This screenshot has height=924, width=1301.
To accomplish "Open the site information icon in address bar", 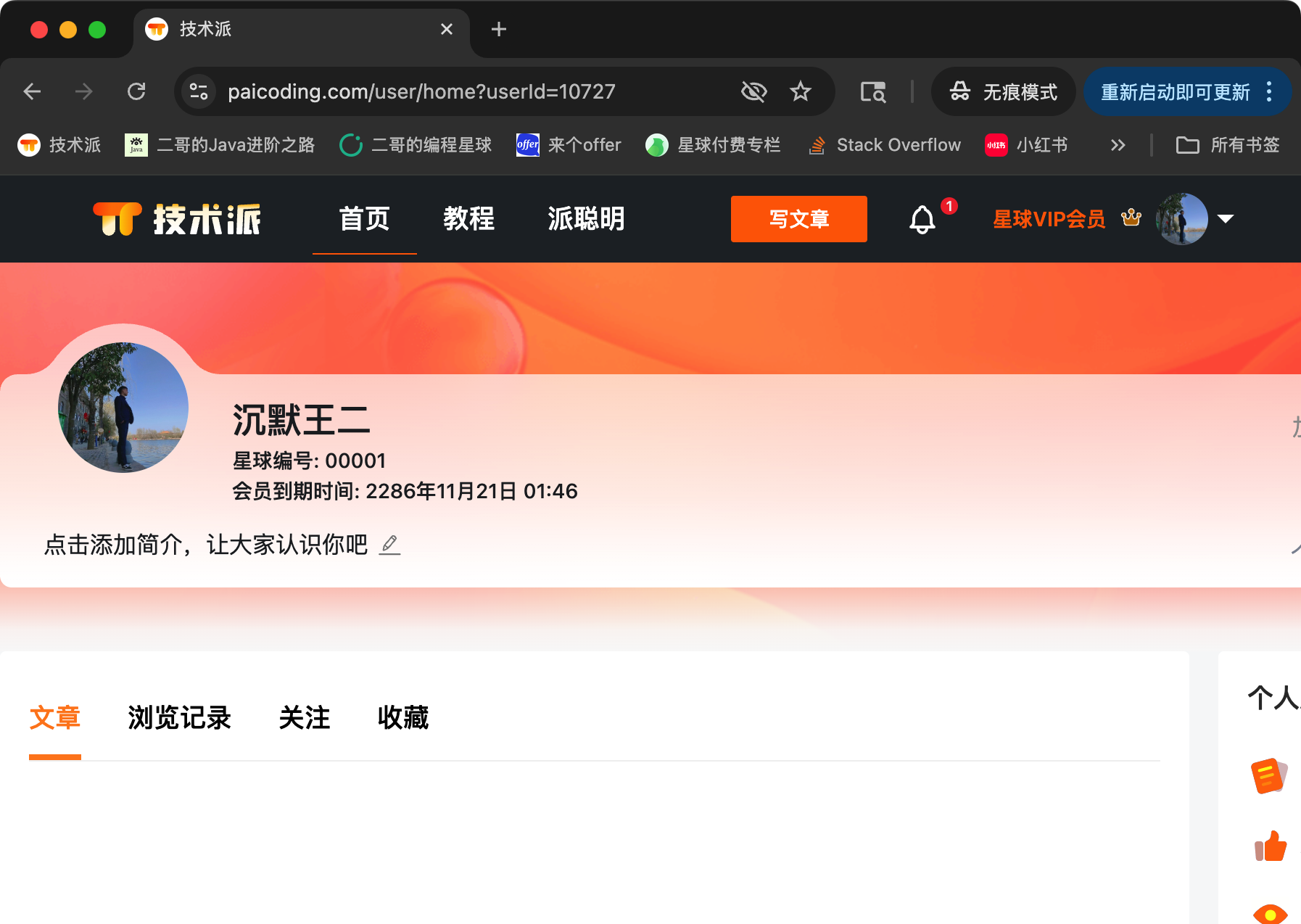I will tap(198, 91).
